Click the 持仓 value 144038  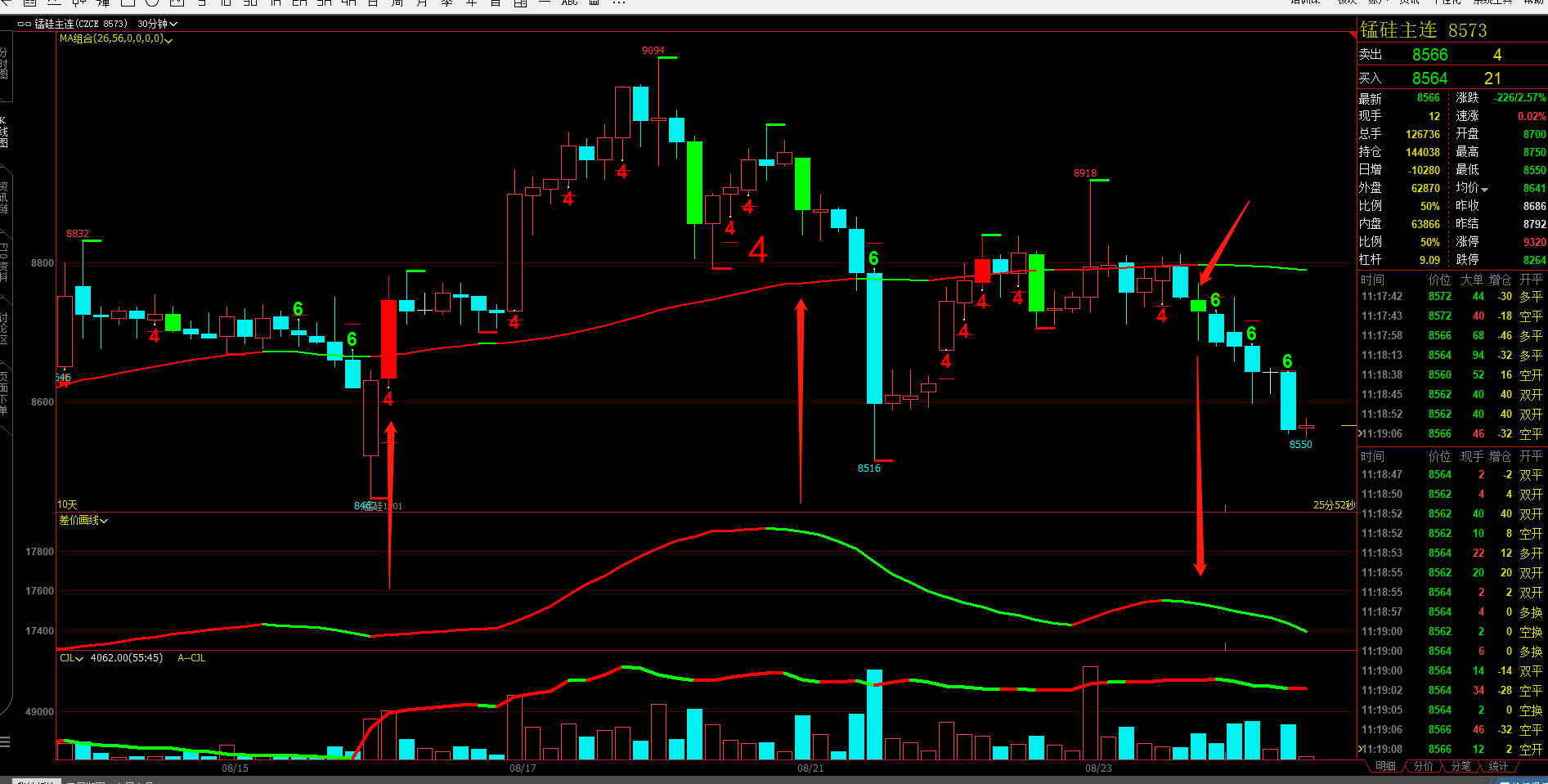(1423, 152)
